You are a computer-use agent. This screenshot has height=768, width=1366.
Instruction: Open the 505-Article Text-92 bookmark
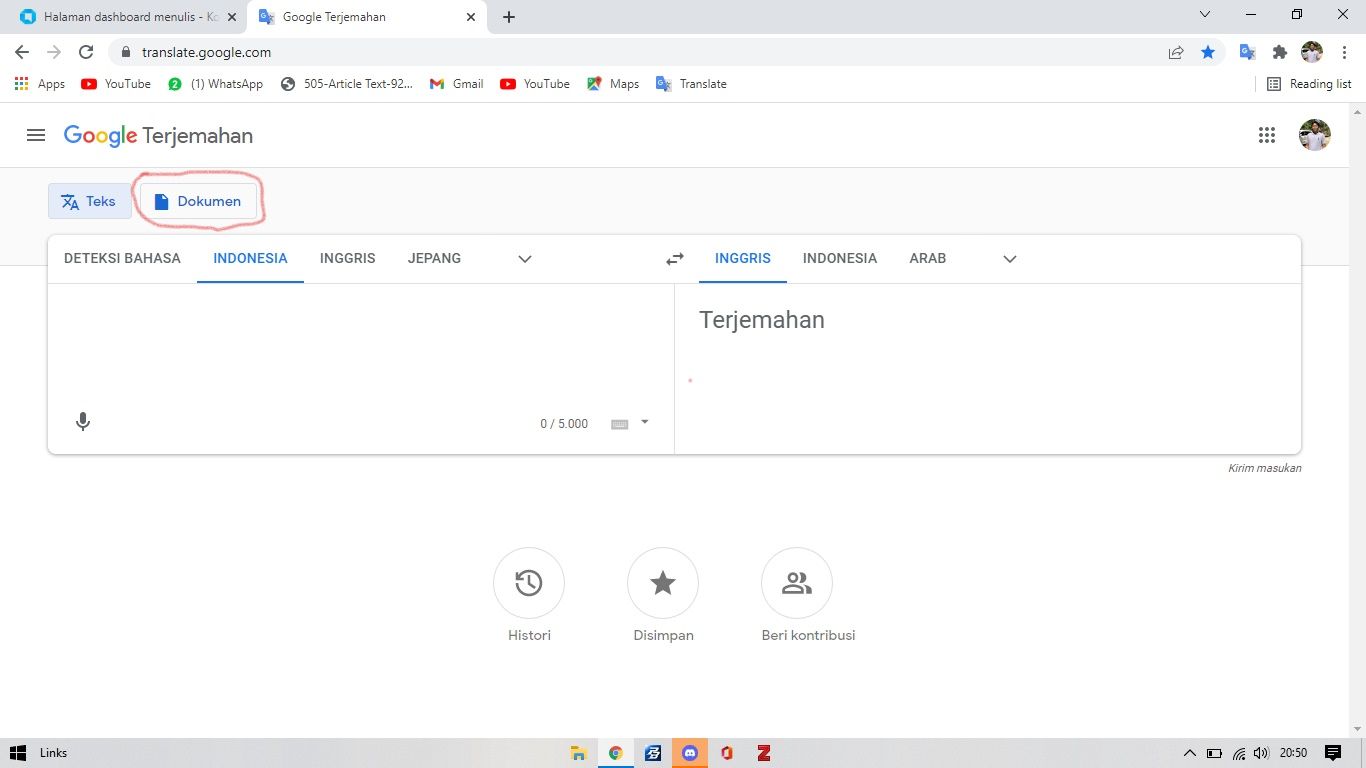346,84
